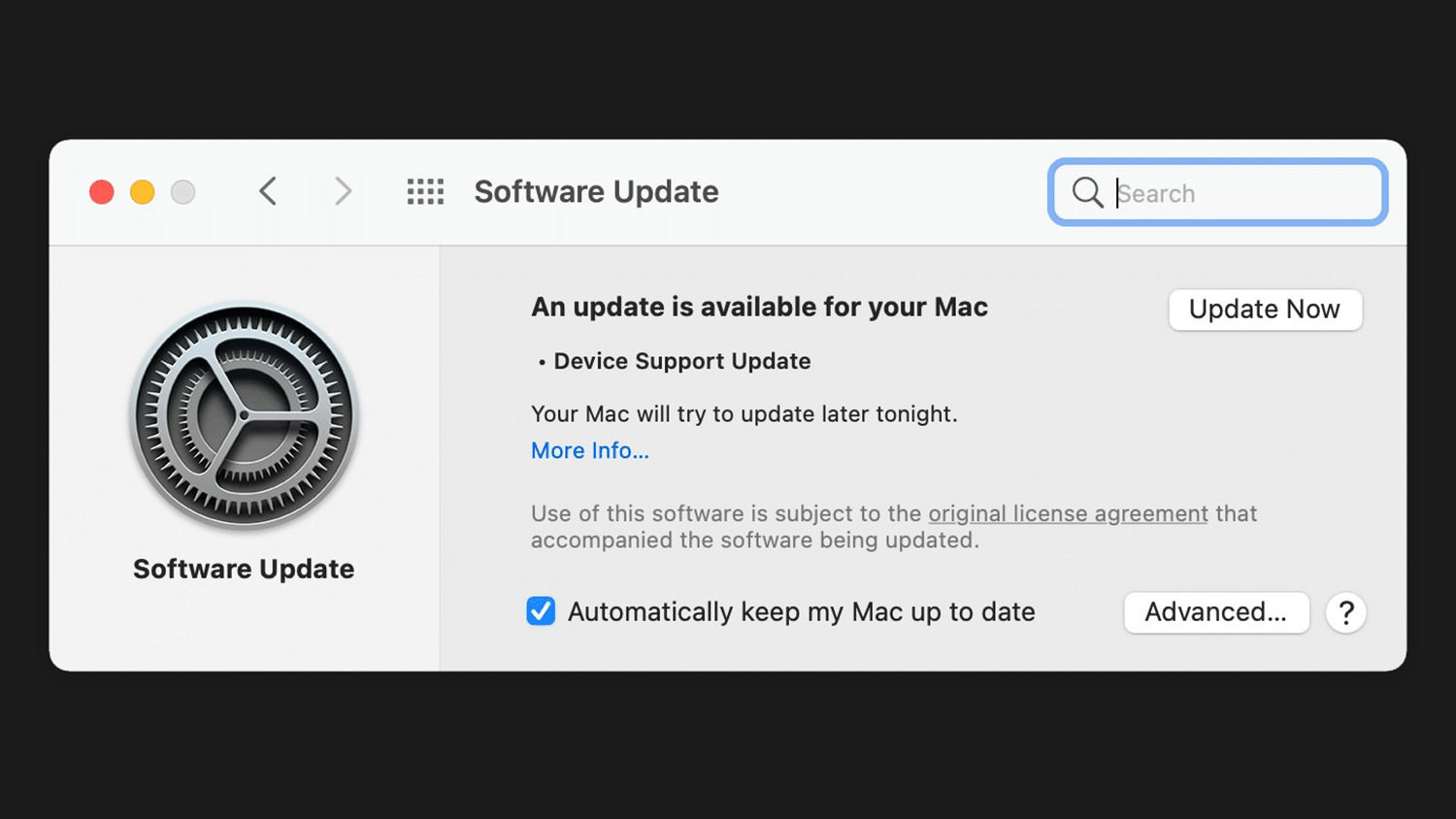The width and height of the screenshot is (1456, 819).
Task: Open the Advanced… options
Action: pyautogui.click(x=1216, y=612)
